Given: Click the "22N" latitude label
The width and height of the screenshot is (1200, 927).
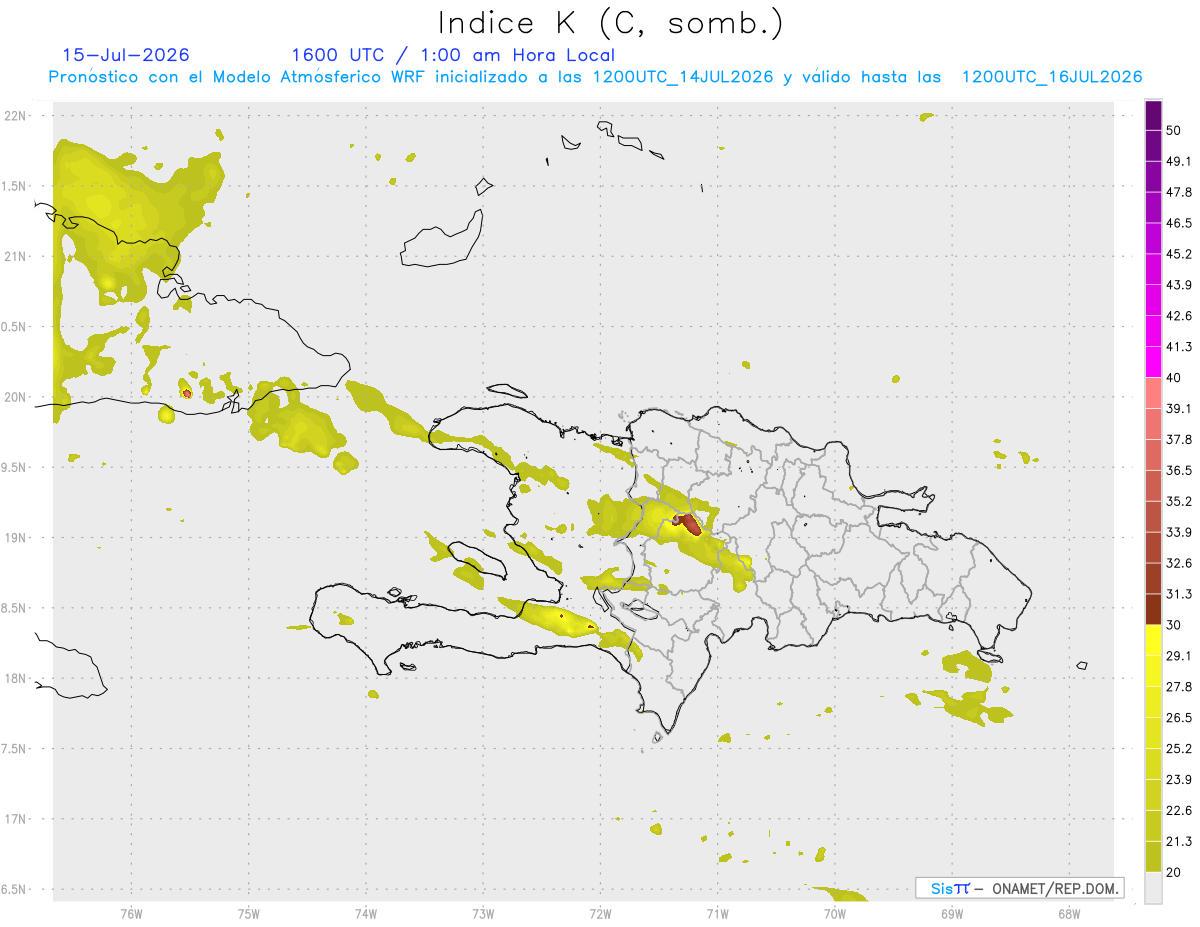Looking at the screenshot, I should pyautogui.click(x=17, y=115).
